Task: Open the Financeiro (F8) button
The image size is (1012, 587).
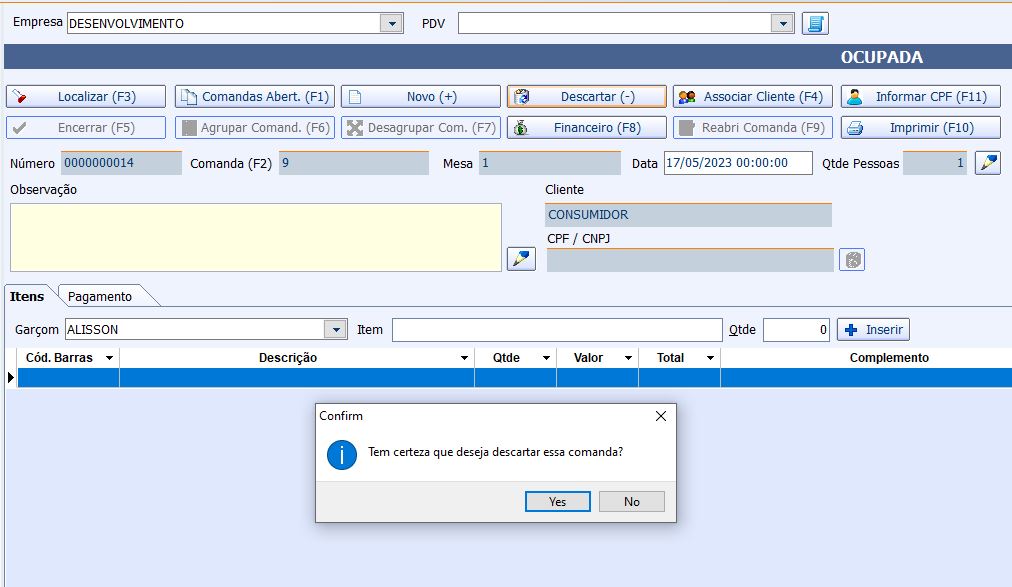Action: [586, 128]
